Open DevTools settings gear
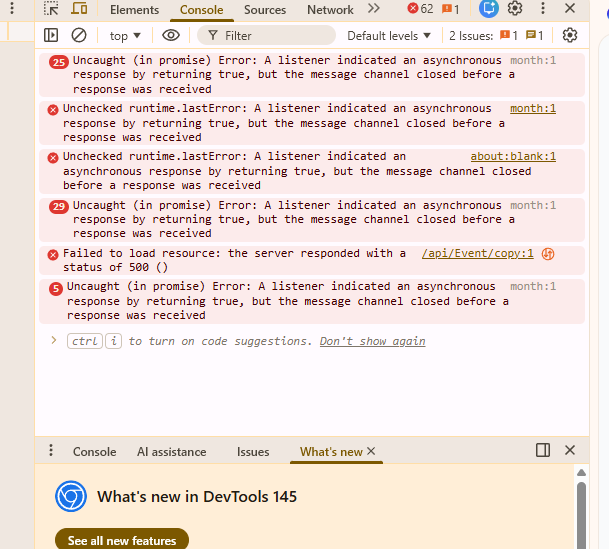Viewport: 609px width, 549px height. click(515, 8)
